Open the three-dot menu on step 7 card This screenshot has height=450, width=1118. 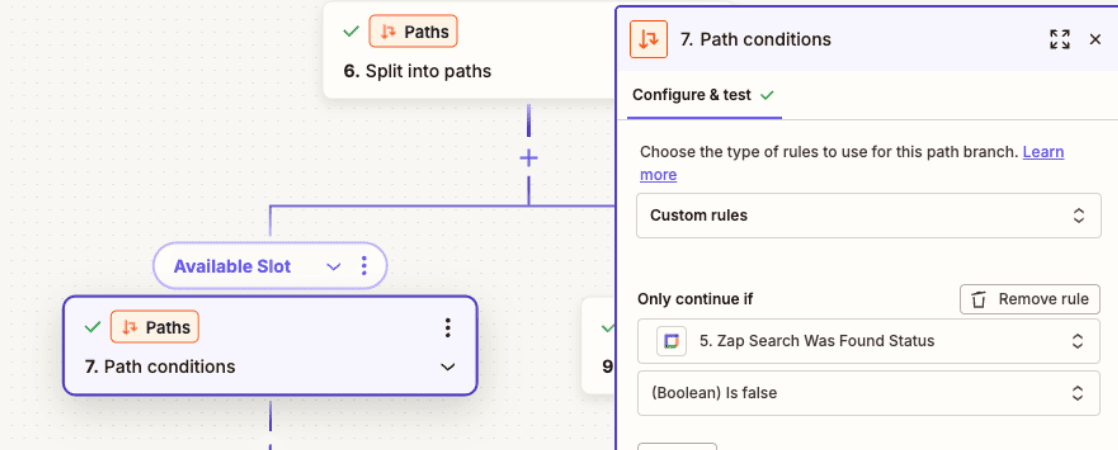448,327
